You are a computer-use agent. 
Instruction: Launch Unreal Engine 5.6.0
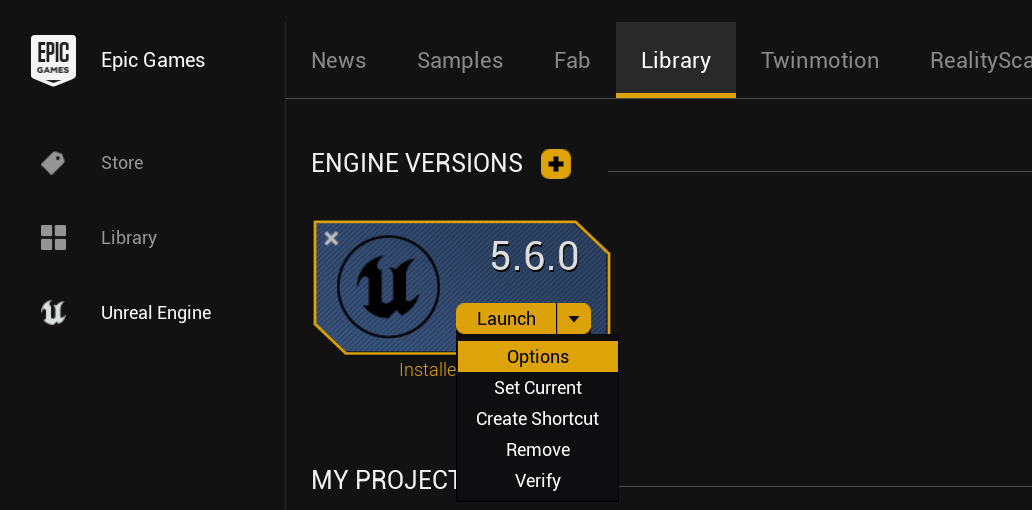(x=506, y=319)
